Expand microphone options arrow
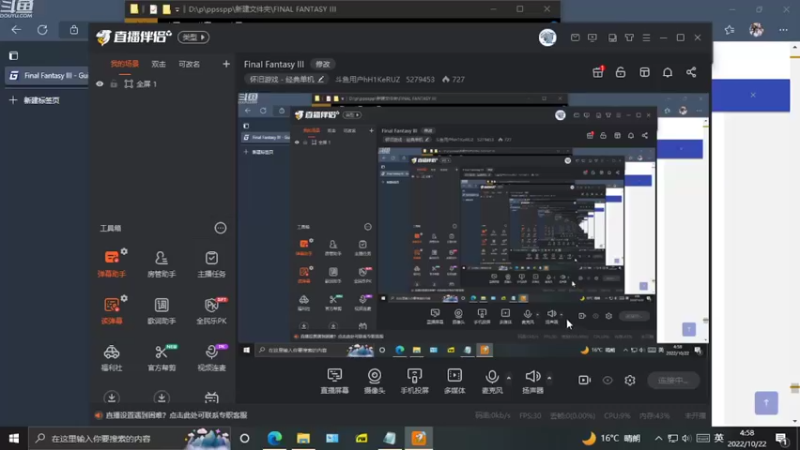The width and height of the screenshot is (800, 450). point(509,378)
